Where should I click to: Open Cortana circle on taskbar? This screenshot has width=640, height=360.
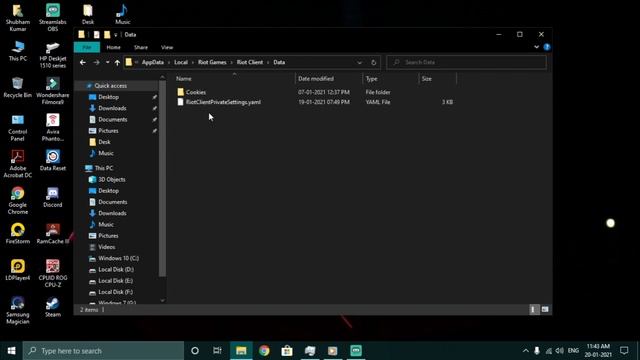(x=195, y=351)
